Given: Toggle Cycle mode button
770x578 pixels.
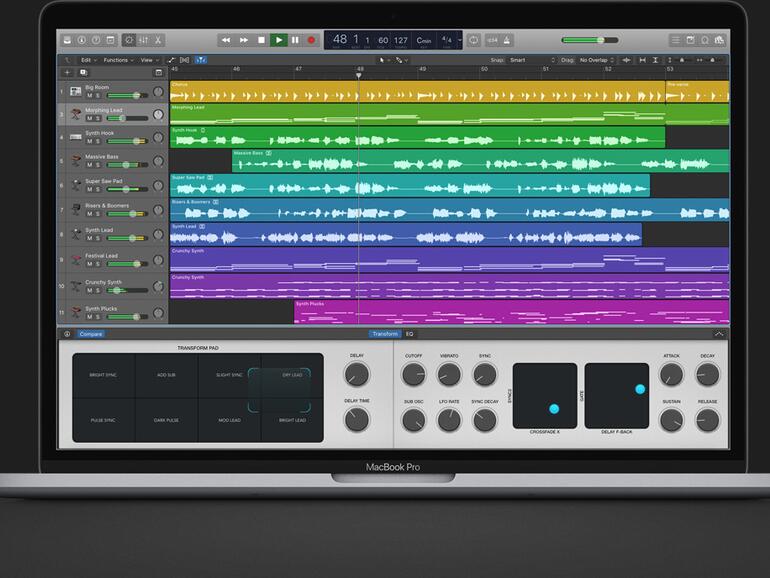Looking at the screenshot, I should pos(473,40).
